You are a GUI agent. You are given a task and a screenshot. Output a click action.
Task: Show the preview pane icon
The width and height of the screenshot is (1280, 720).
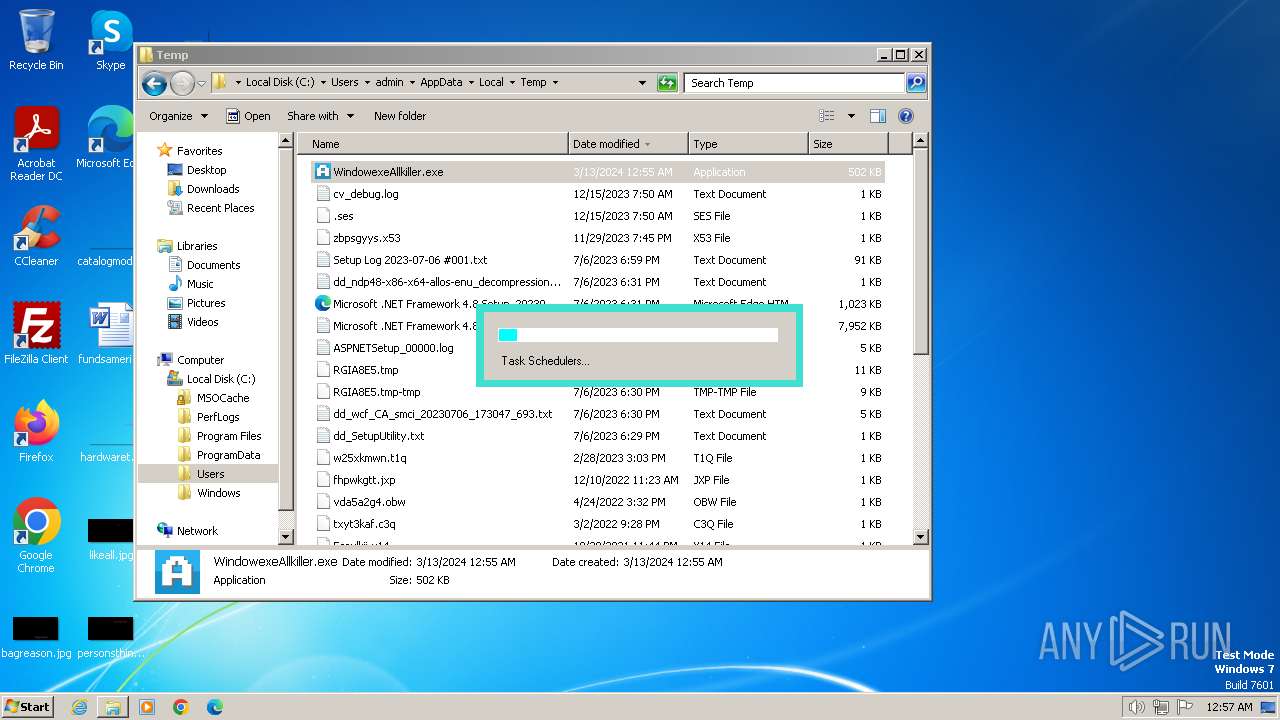pyautogui.click(x=877, y=116)
